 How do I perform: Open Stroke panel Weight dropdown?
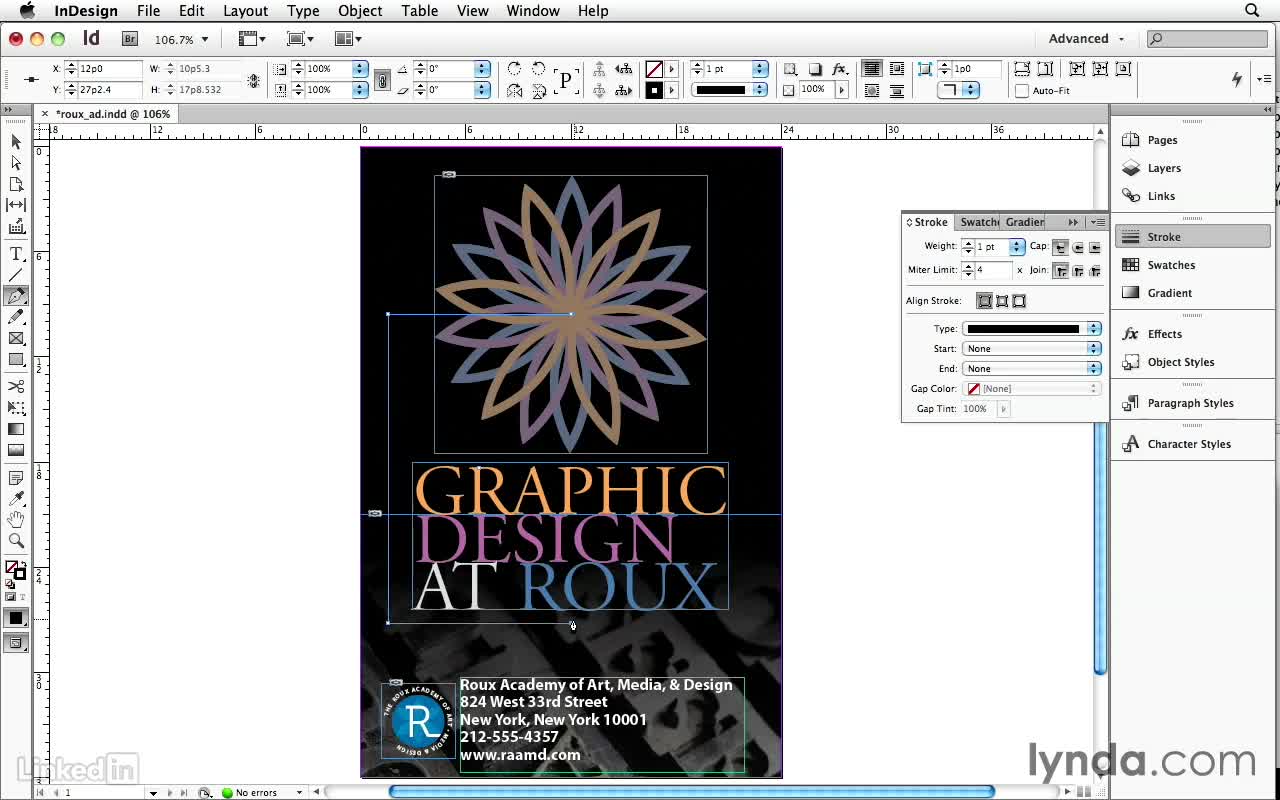pos(1017,247)
